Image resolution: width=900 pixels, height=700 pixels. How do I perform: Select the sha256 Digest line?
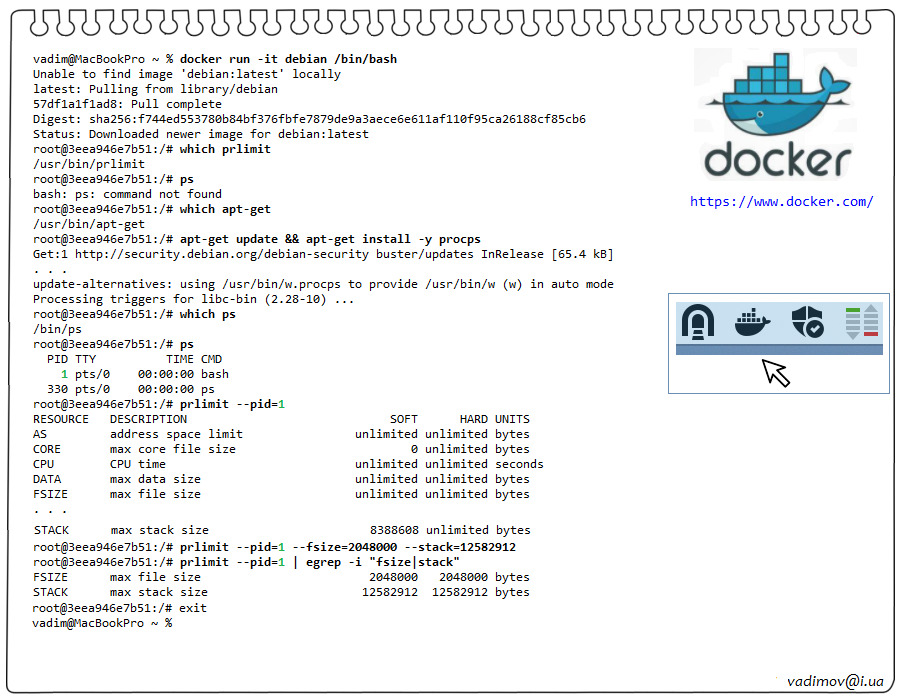coord(309,119)
